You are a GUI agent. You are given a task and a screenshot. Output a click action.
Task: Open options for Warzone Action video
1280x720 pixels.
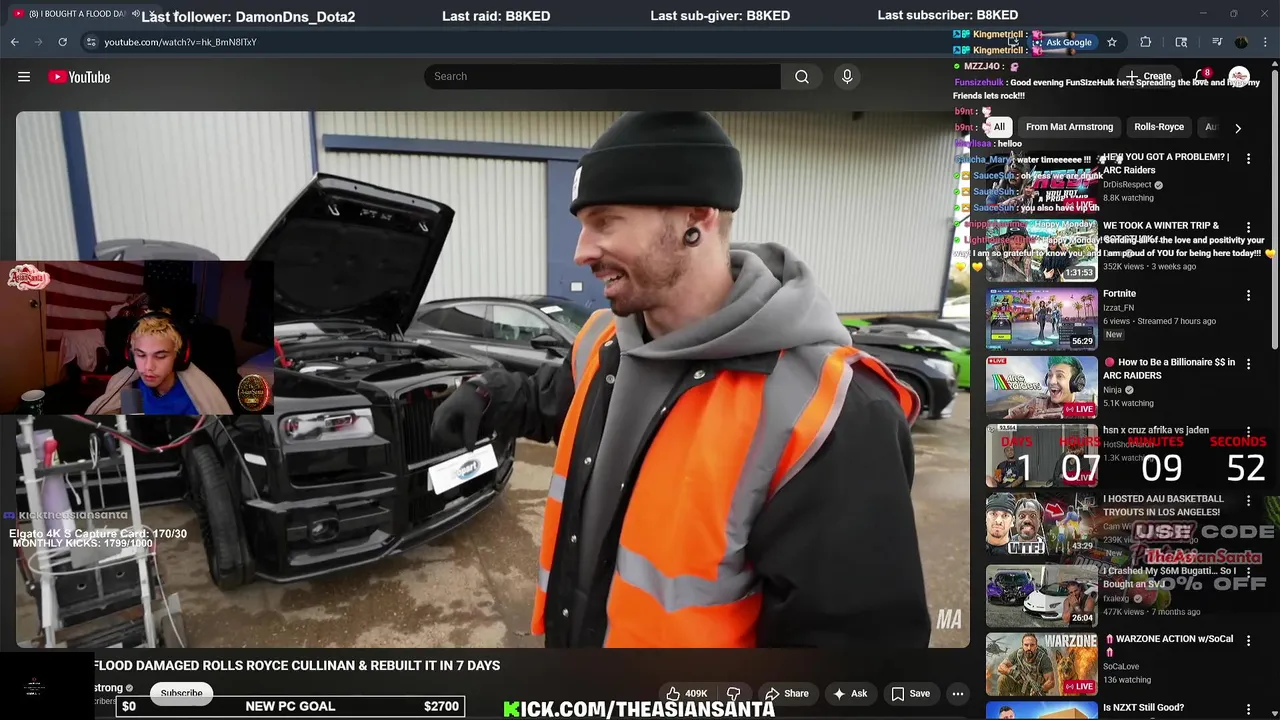point(1248,640)
